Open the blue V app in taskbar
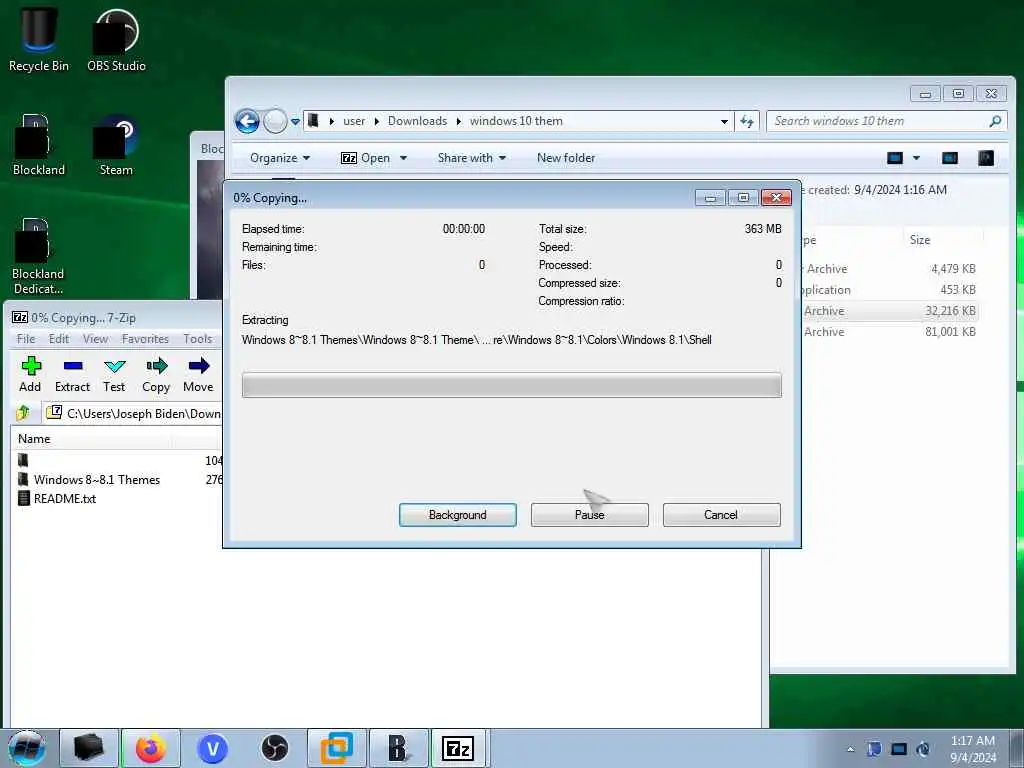Image resolution: width=1024 pixels, height=768 pixels. coord(212,748)
